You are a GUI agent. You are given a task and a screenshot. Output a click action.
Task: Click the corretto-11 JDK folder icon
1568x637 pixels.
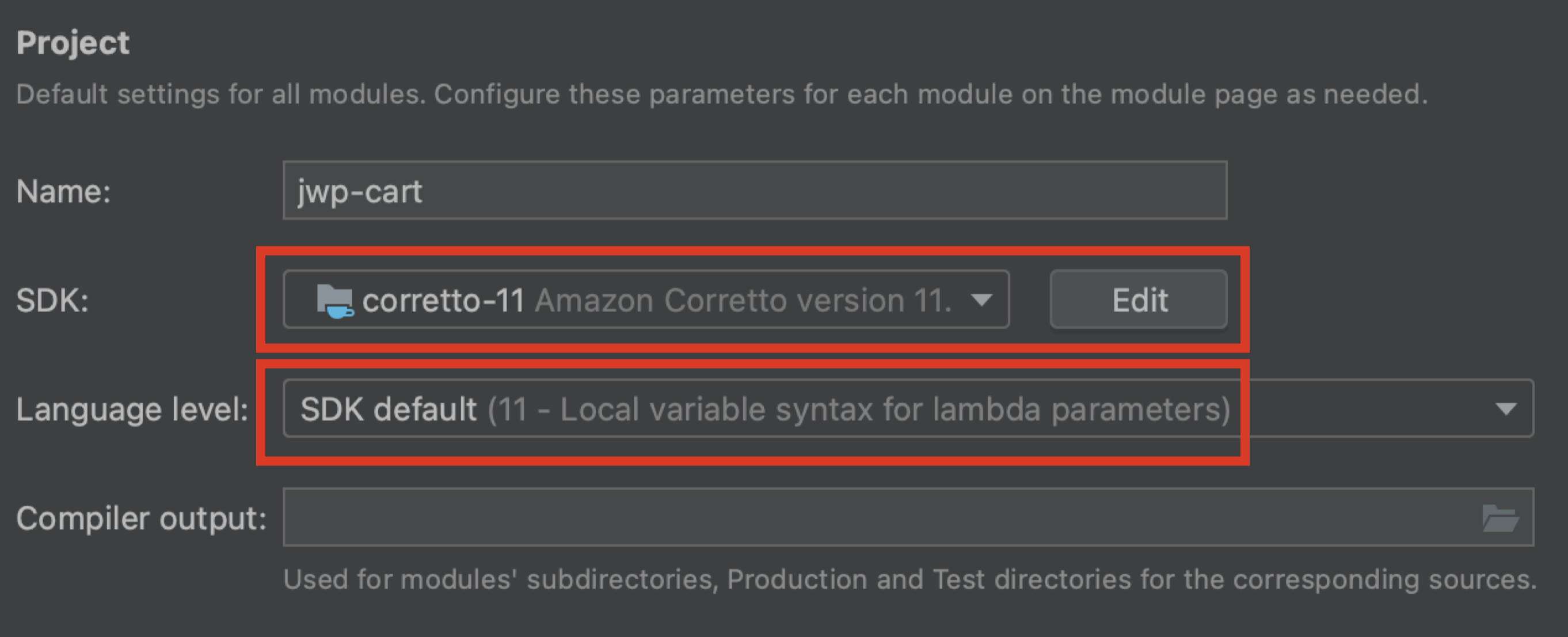(334, 300)
